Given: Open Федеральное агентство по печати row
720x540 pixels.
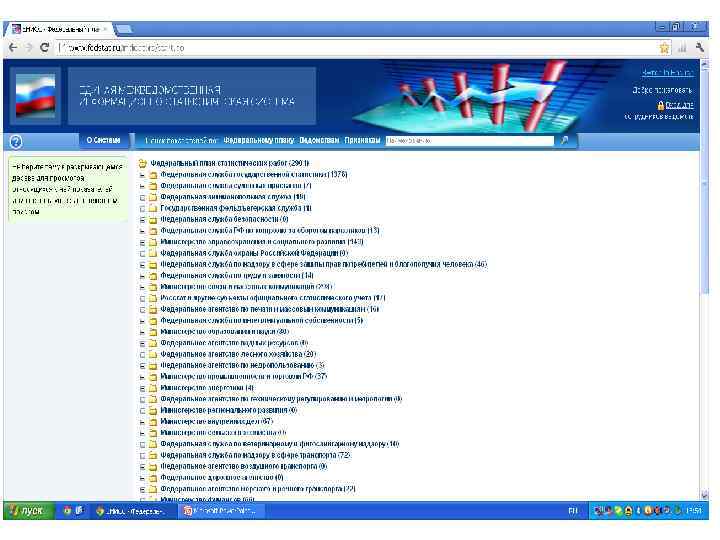Looking at the screenshot, I should pyautogui.click(x=270, y=309).
